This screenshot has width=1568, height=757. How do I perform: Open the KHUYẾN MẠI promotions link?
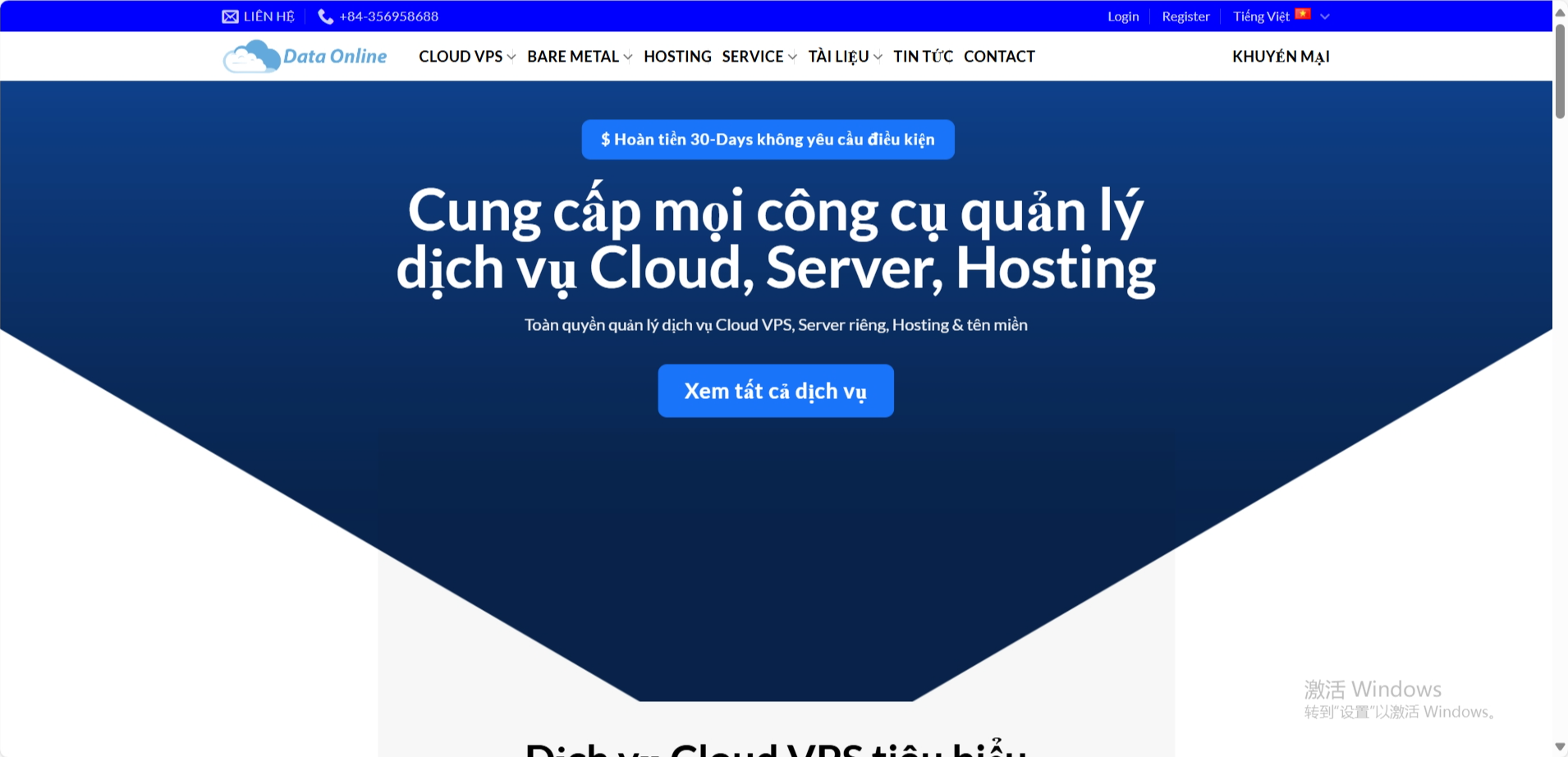coord(1281,57)
